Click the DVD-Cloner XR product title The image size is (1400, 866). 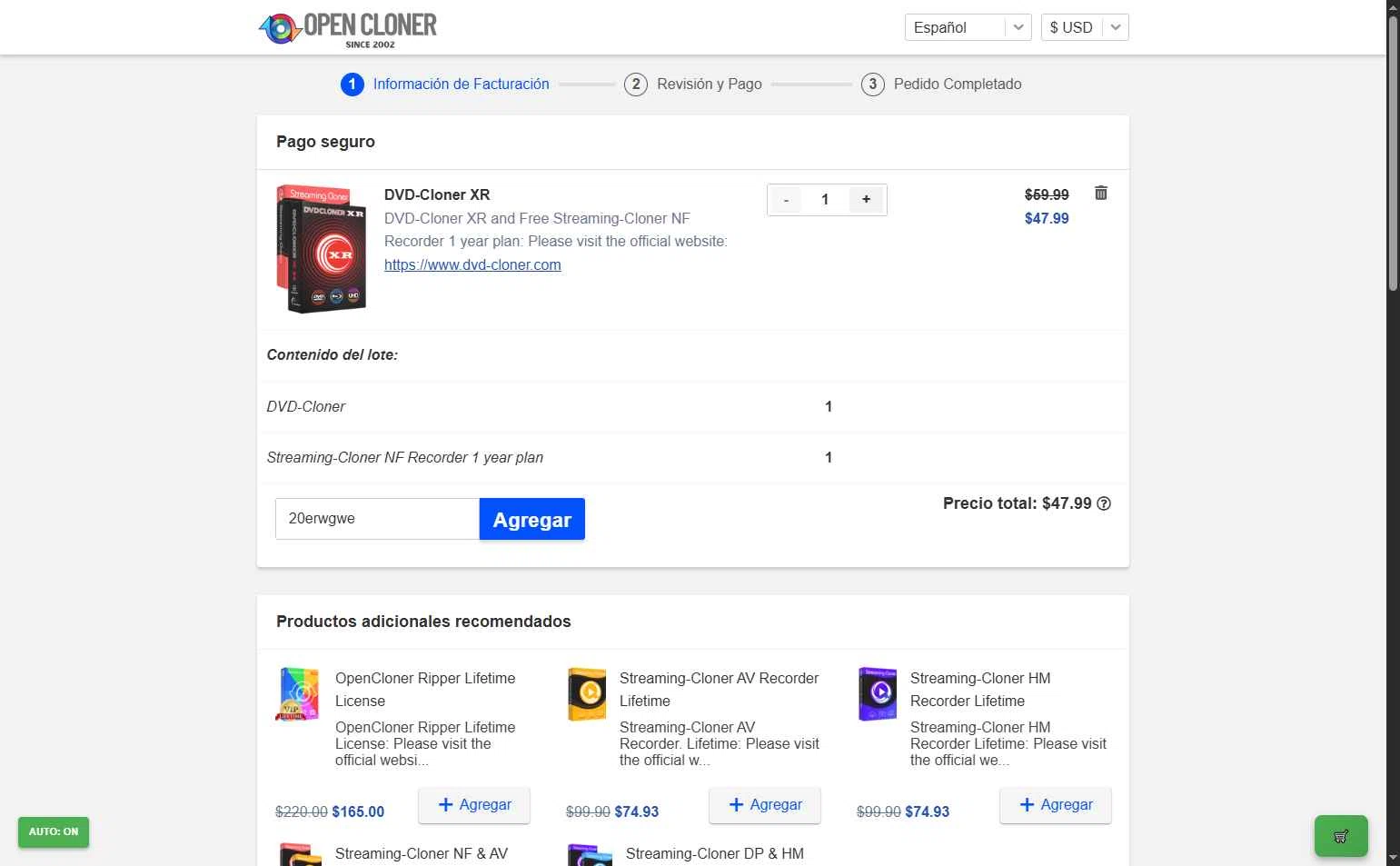(x=437, y=194)
